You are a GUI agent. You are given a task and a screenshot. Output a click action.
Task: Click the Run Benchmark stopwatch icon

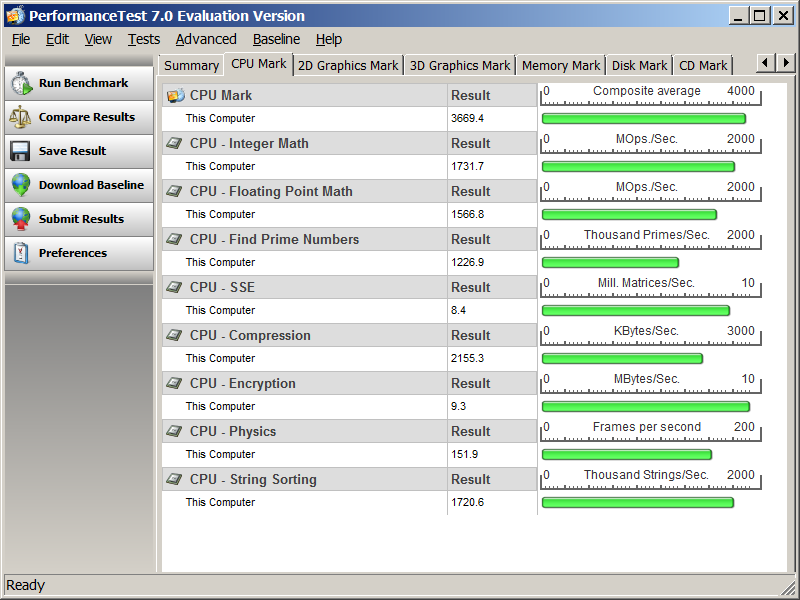click(x=22, y=83)
